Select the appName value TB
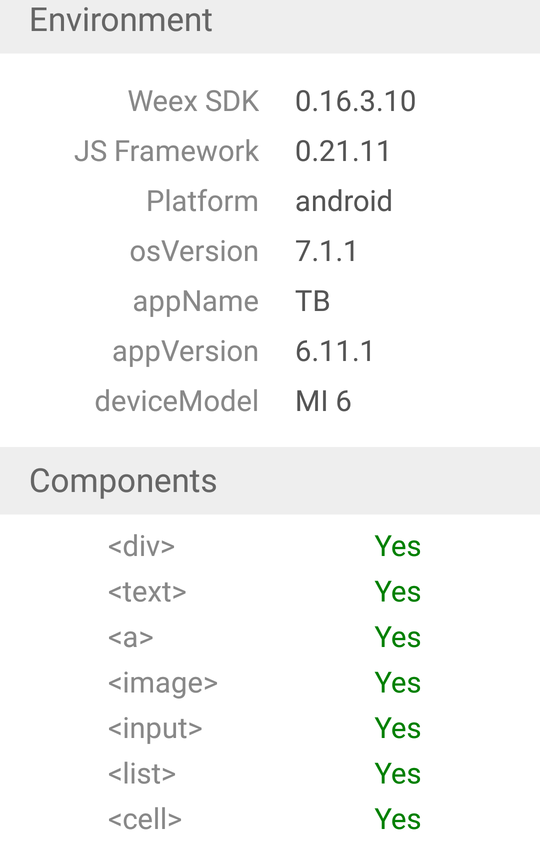 312,301
